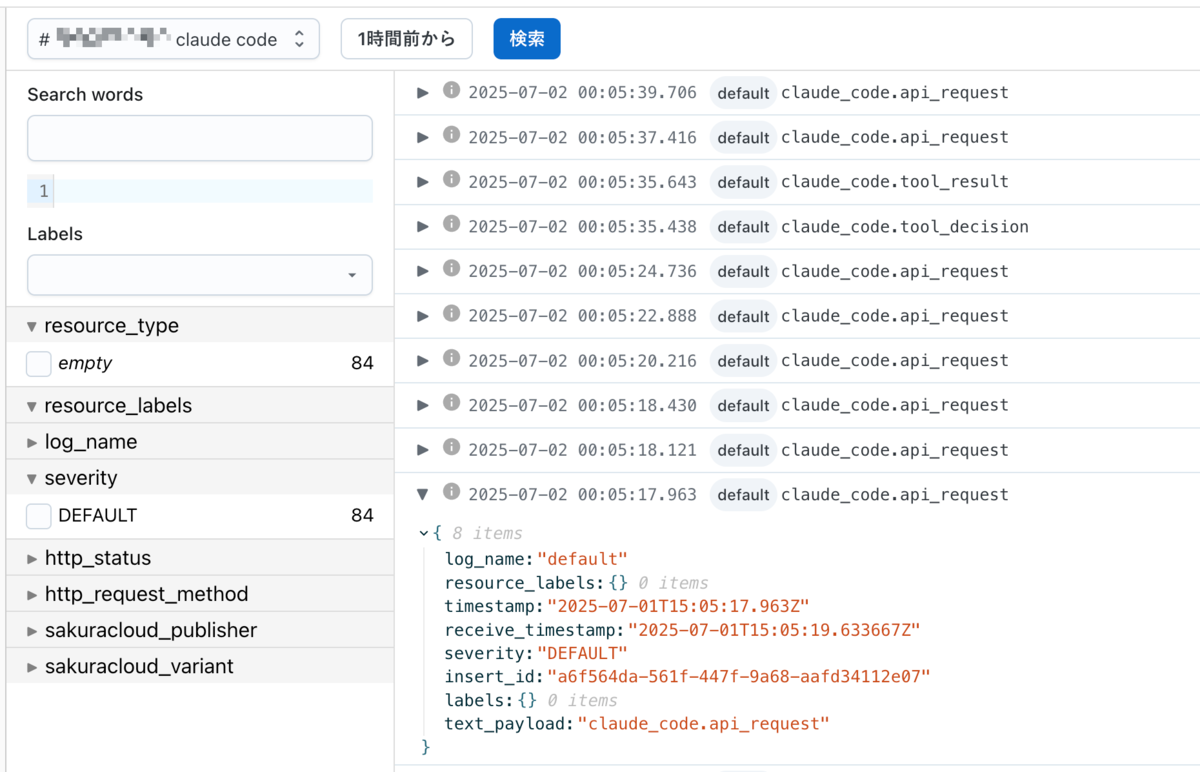Click the blue 検索 search button

[527, 39]
